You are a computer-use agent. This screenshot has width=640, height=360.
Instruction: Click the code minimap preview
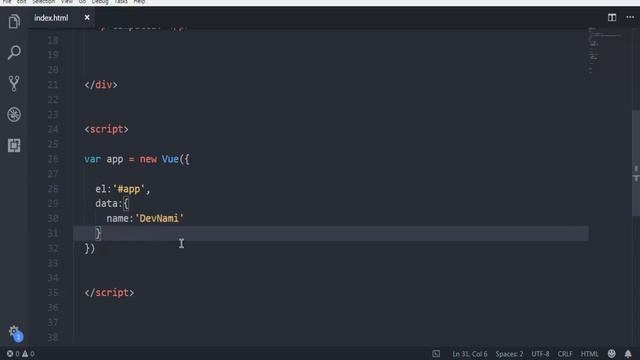pyautogui.click(x=605, y=51)
